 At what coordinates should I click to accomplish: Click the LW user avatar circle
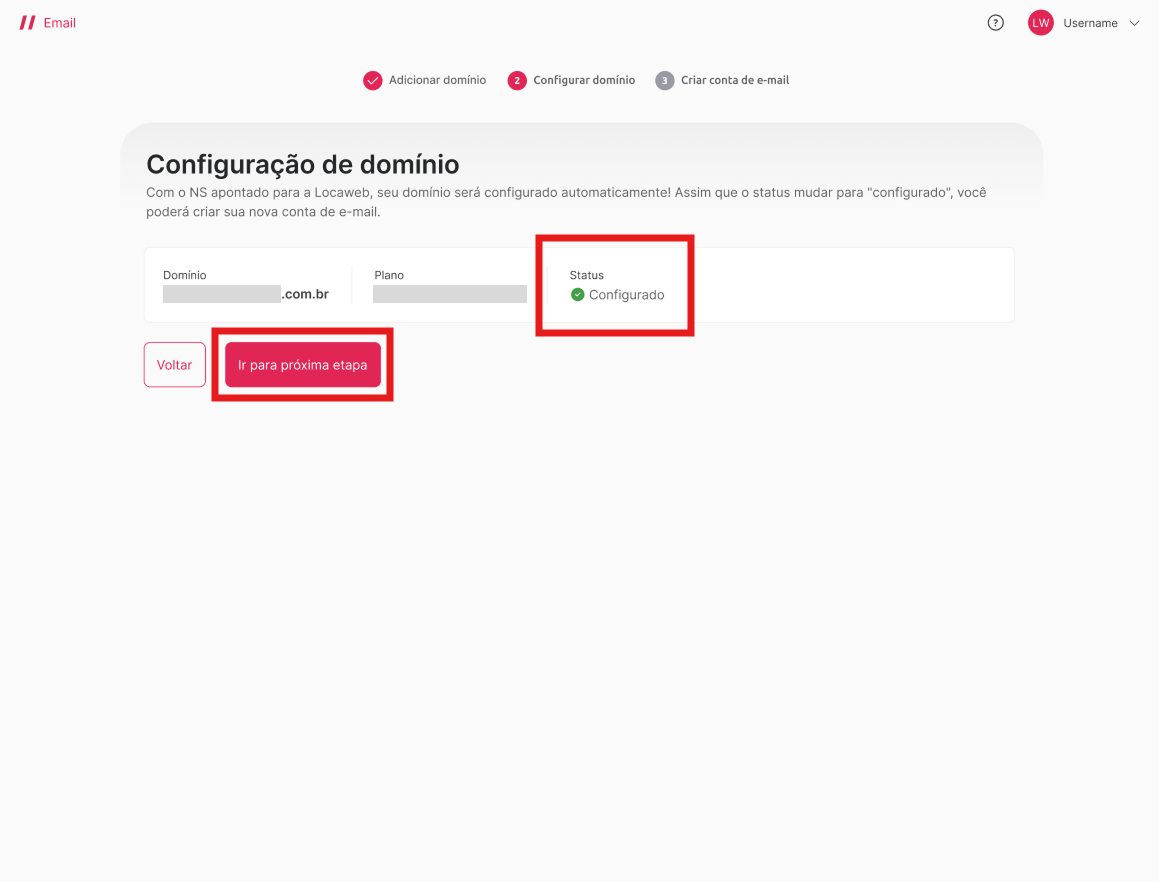1040,23
